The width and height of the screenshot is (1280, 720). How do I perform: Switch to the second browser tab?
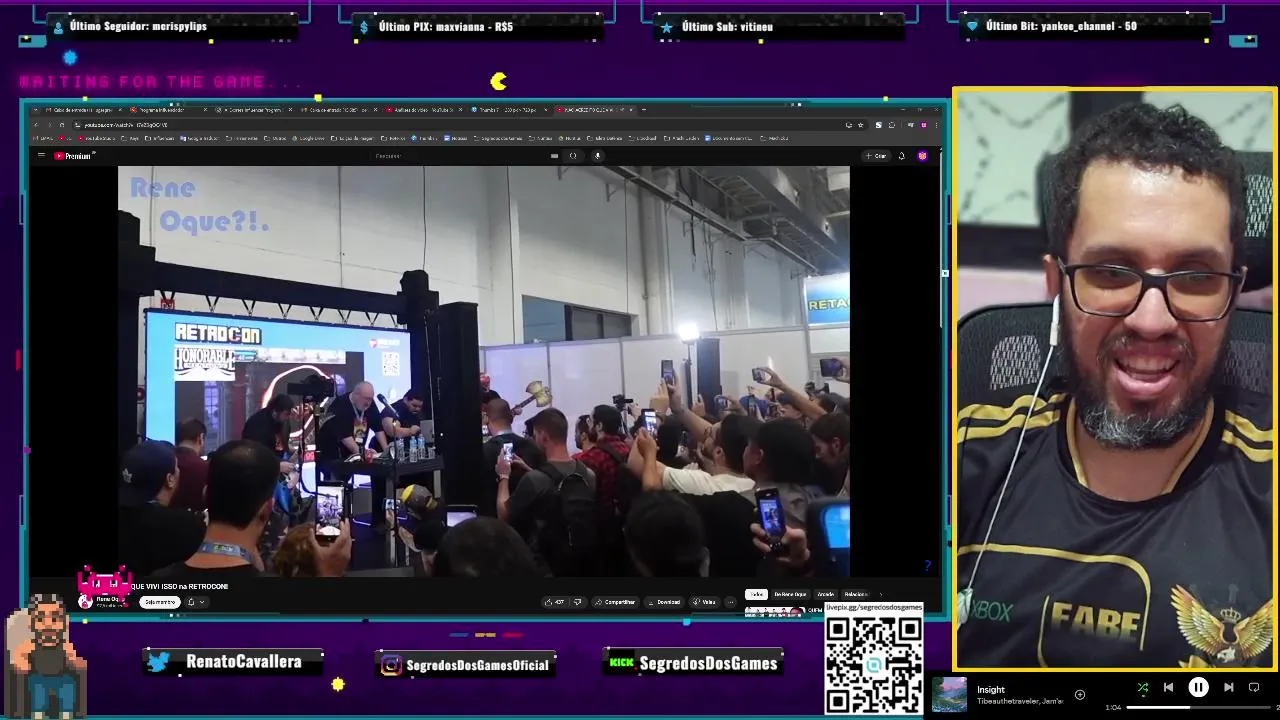pos(167,110)
